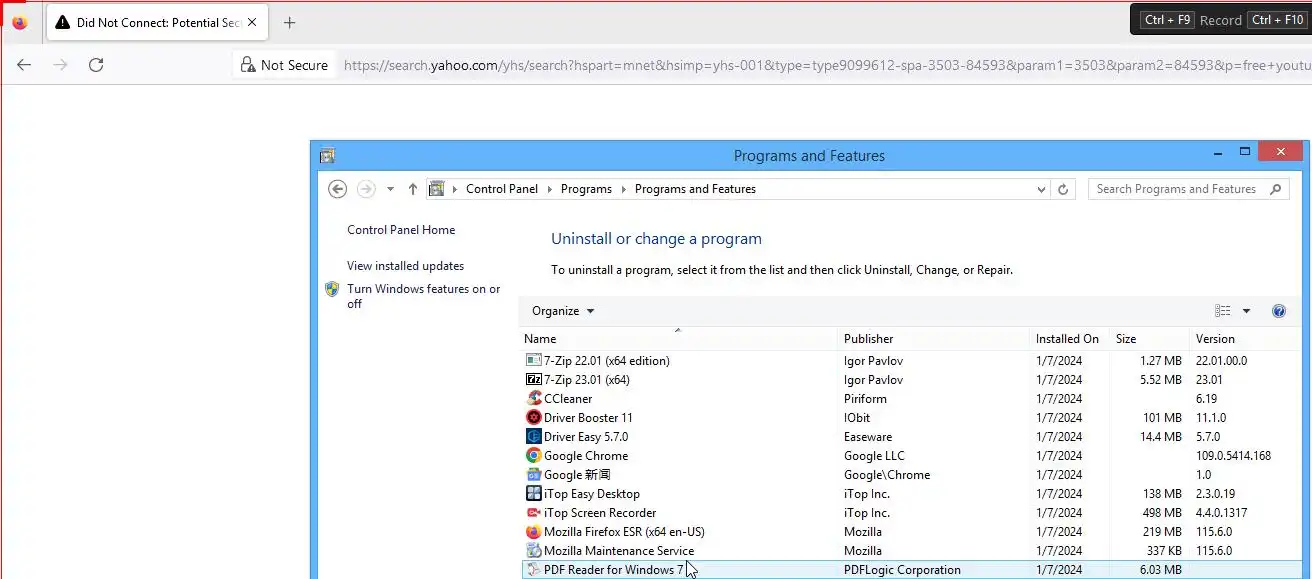
Task: Sort by the Installed On column header
Action: (1069, 339)
